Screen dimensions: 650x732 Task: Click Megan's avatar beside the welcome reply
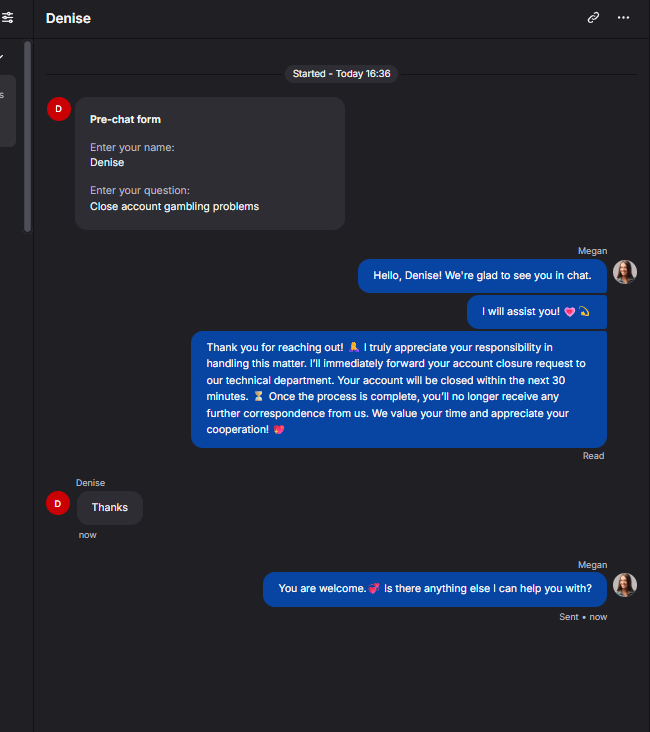(625, 585)
